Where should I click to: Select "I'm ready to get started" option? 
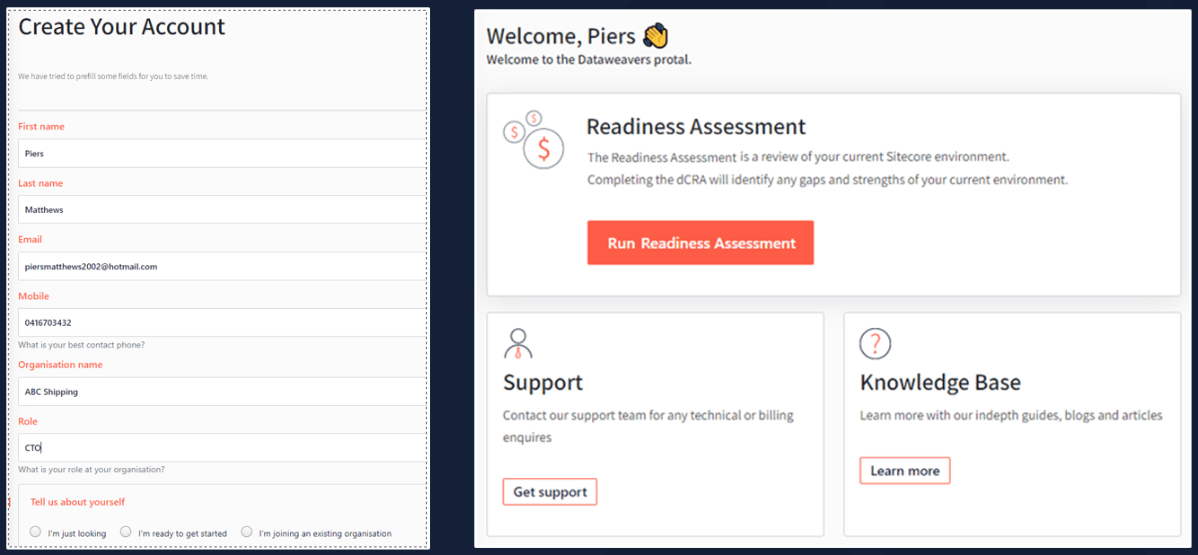coord(126,532)
